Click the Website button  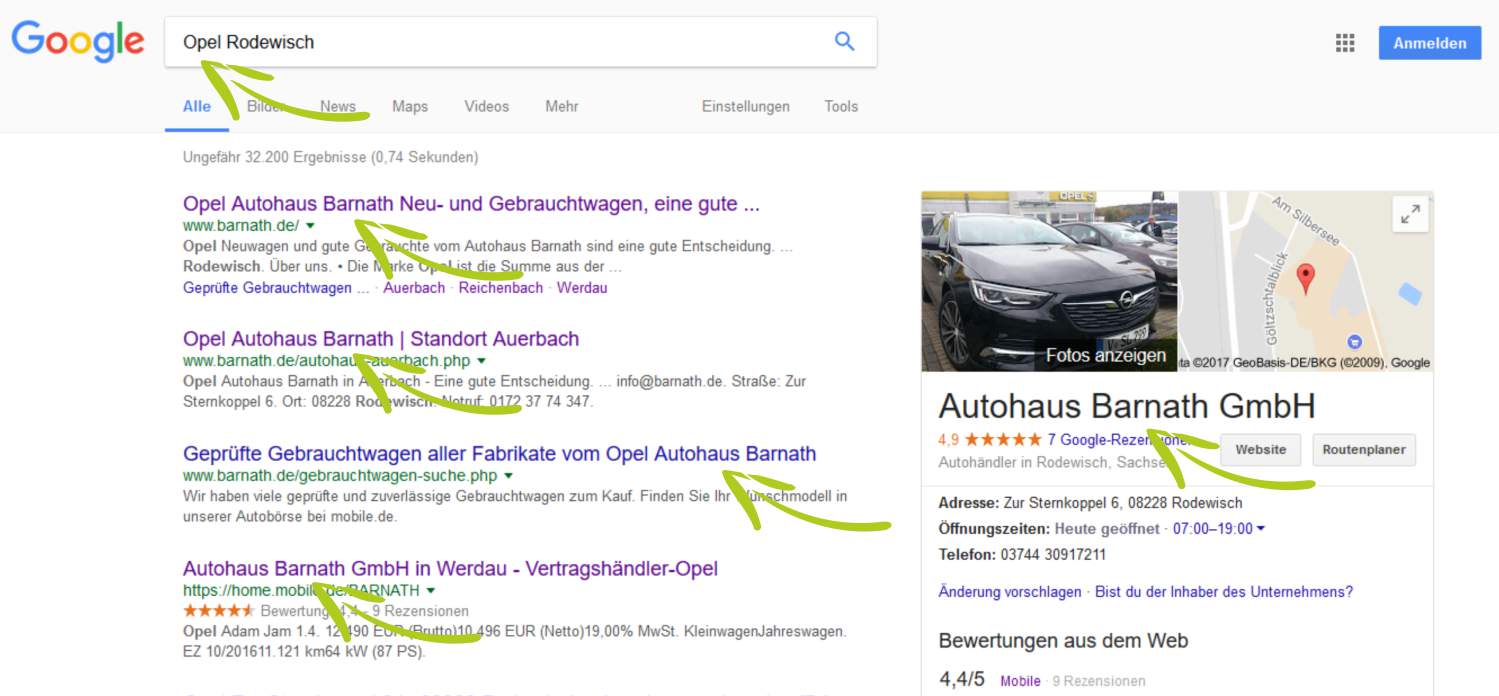tap(1260, 450)
